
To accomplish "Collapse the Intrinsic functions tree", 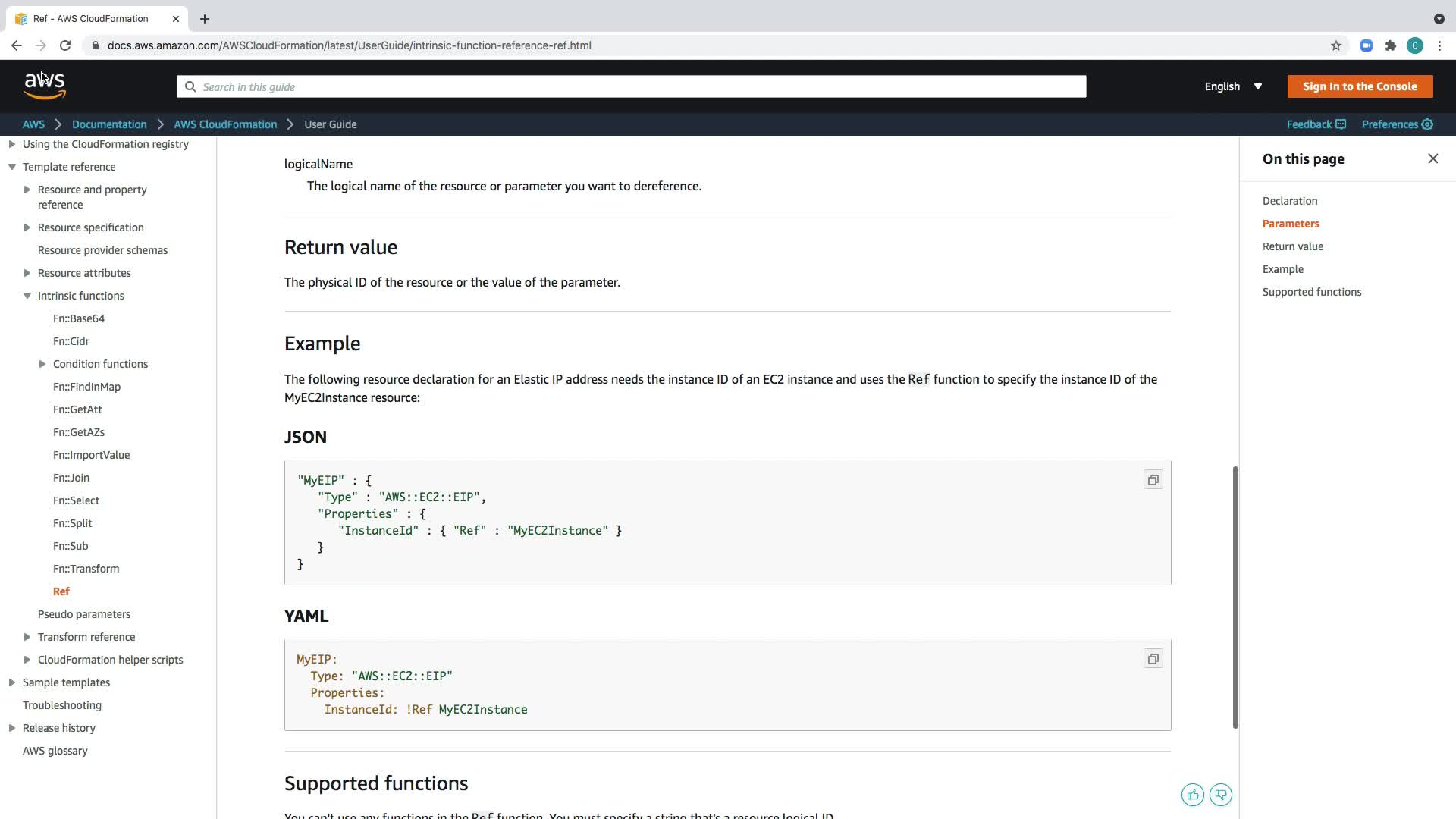I will click(27, 296).
